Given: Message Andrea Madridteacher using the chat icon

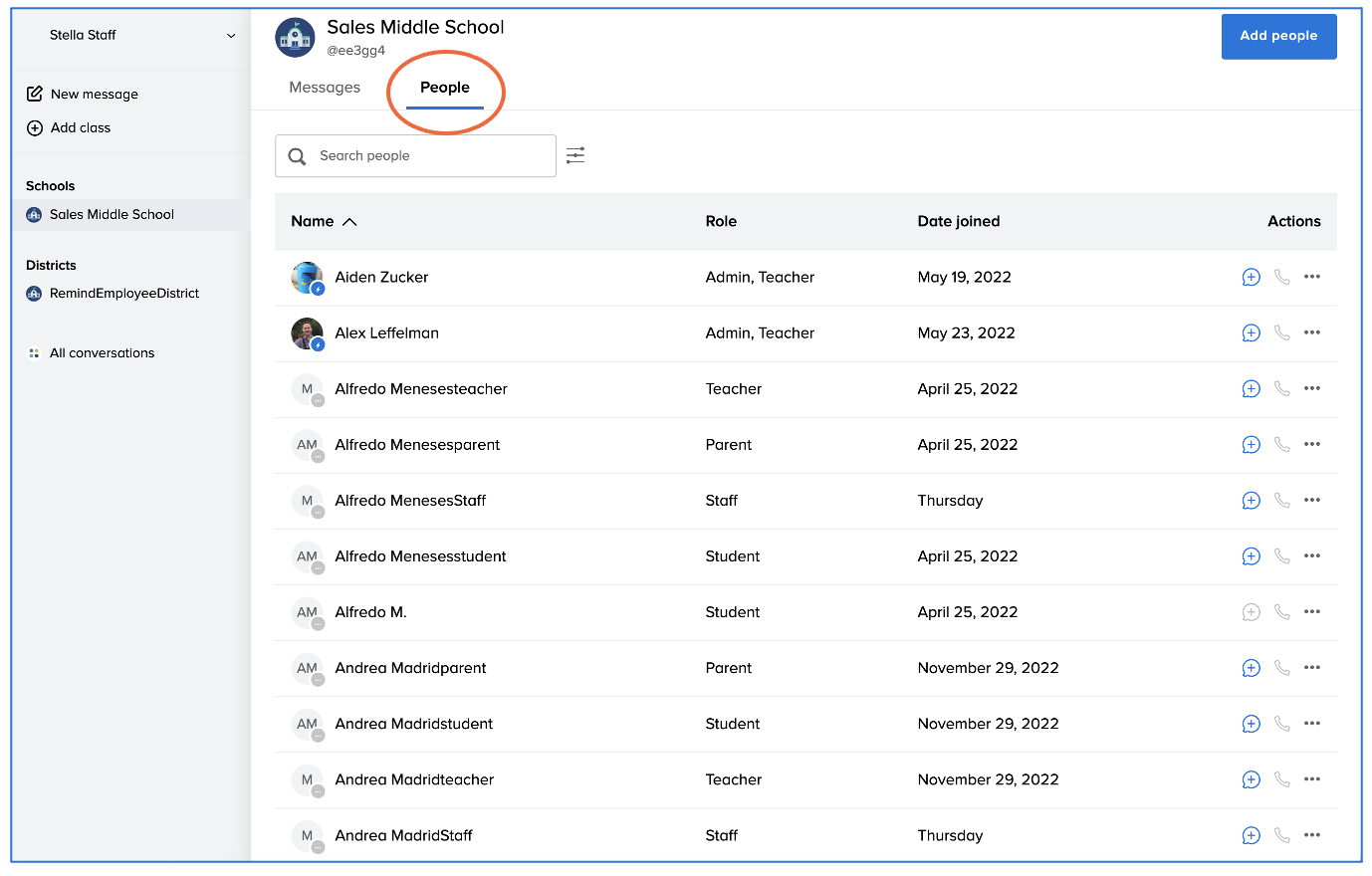Looking at the screenshot, I should [1251, 779].
